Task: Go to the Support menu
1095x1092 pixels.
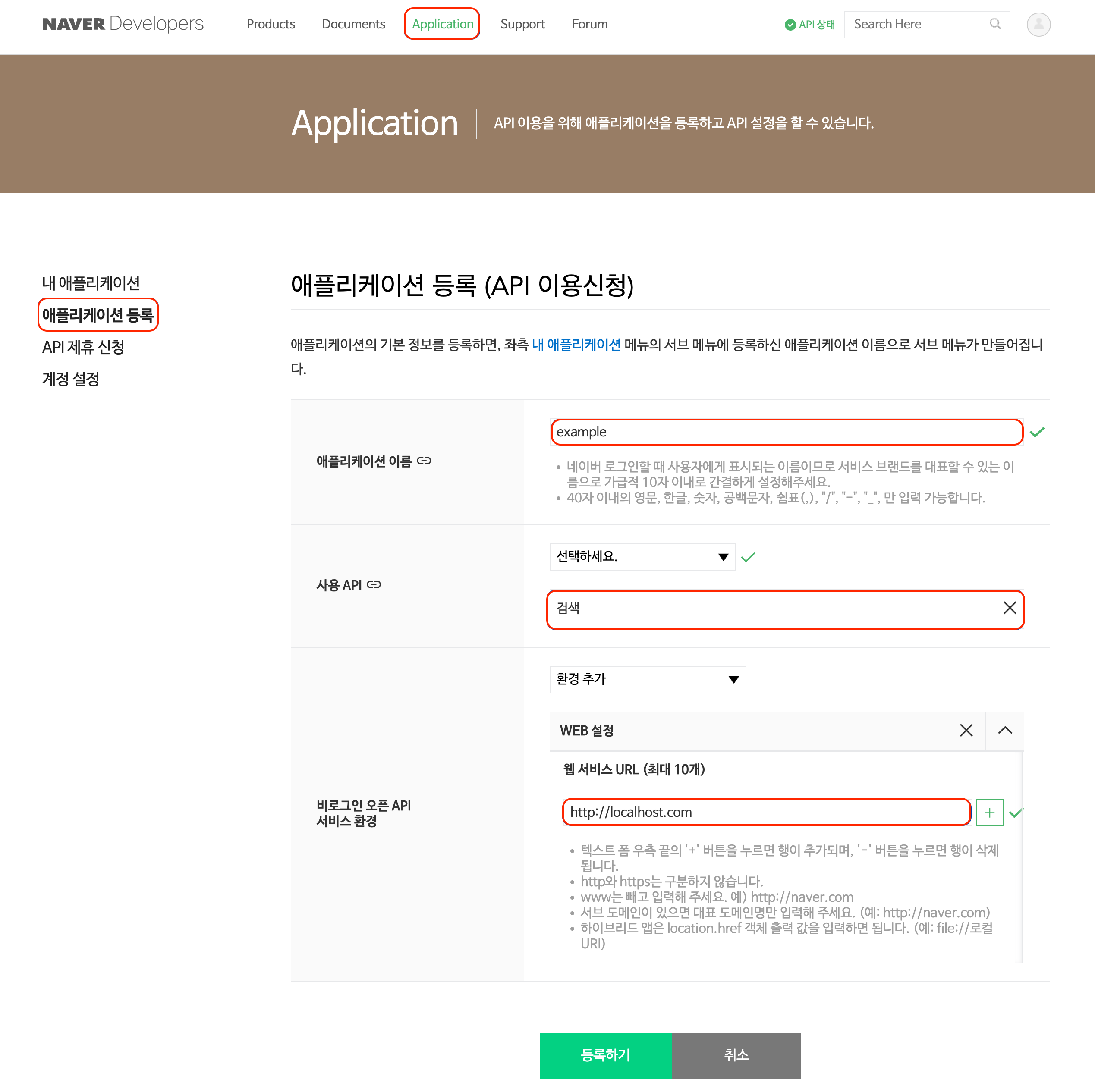Action: click(x=522, y=24)
